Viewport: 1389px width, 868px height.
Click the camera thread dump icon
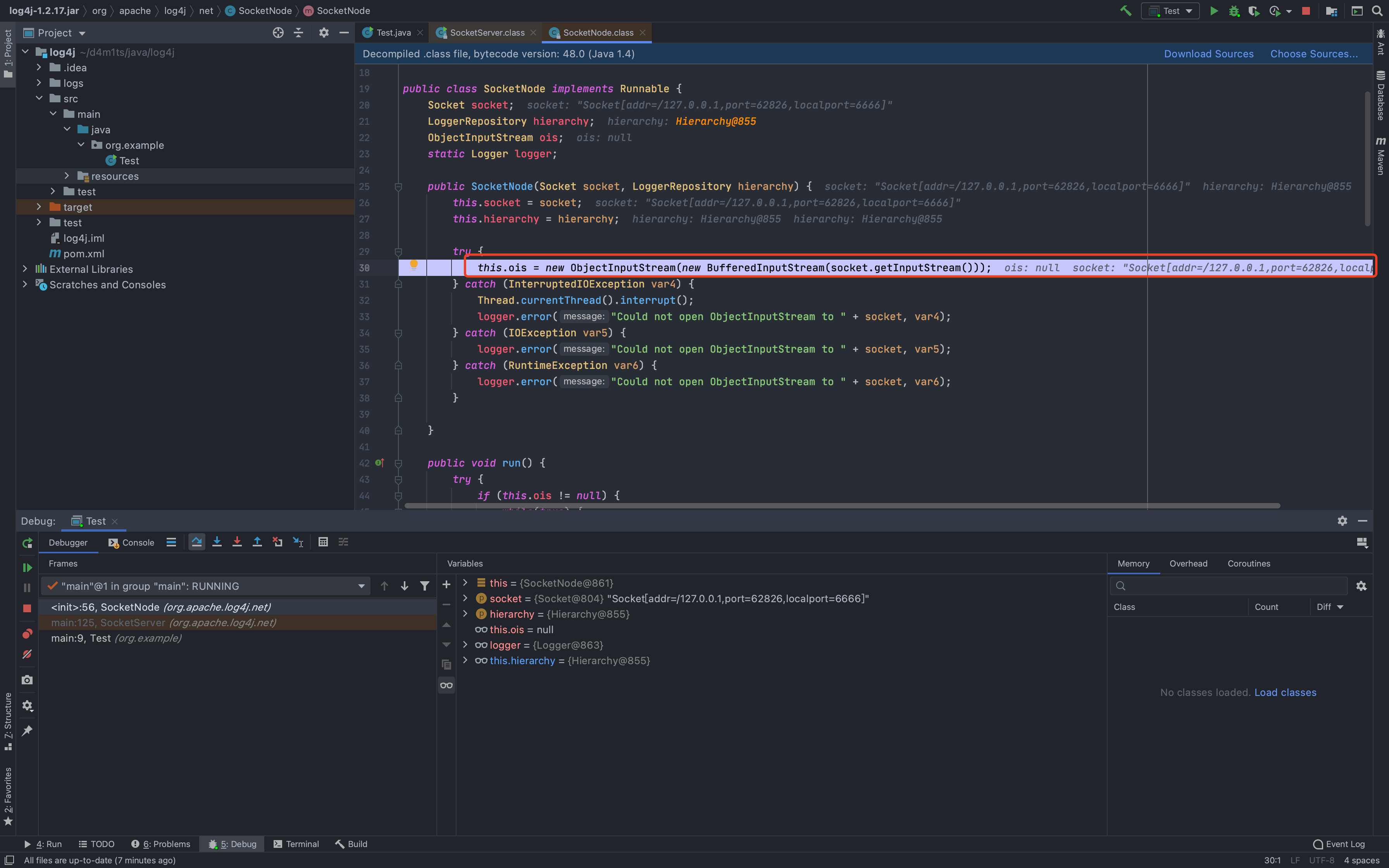(x=27, y=680)
